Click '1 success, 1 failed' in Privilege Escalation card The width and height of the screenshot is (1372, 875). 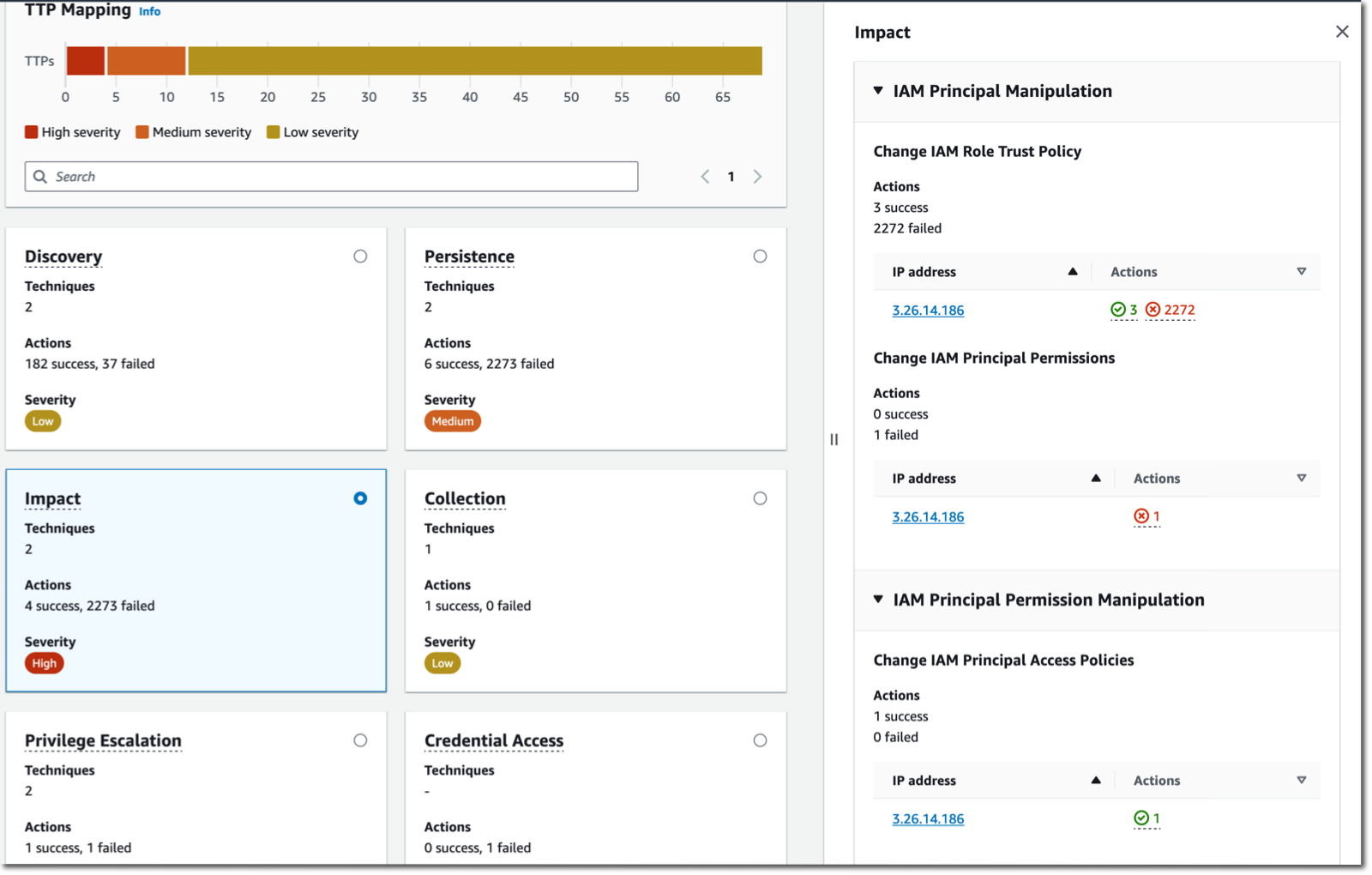pyautogui.click(x=78, y=848)
